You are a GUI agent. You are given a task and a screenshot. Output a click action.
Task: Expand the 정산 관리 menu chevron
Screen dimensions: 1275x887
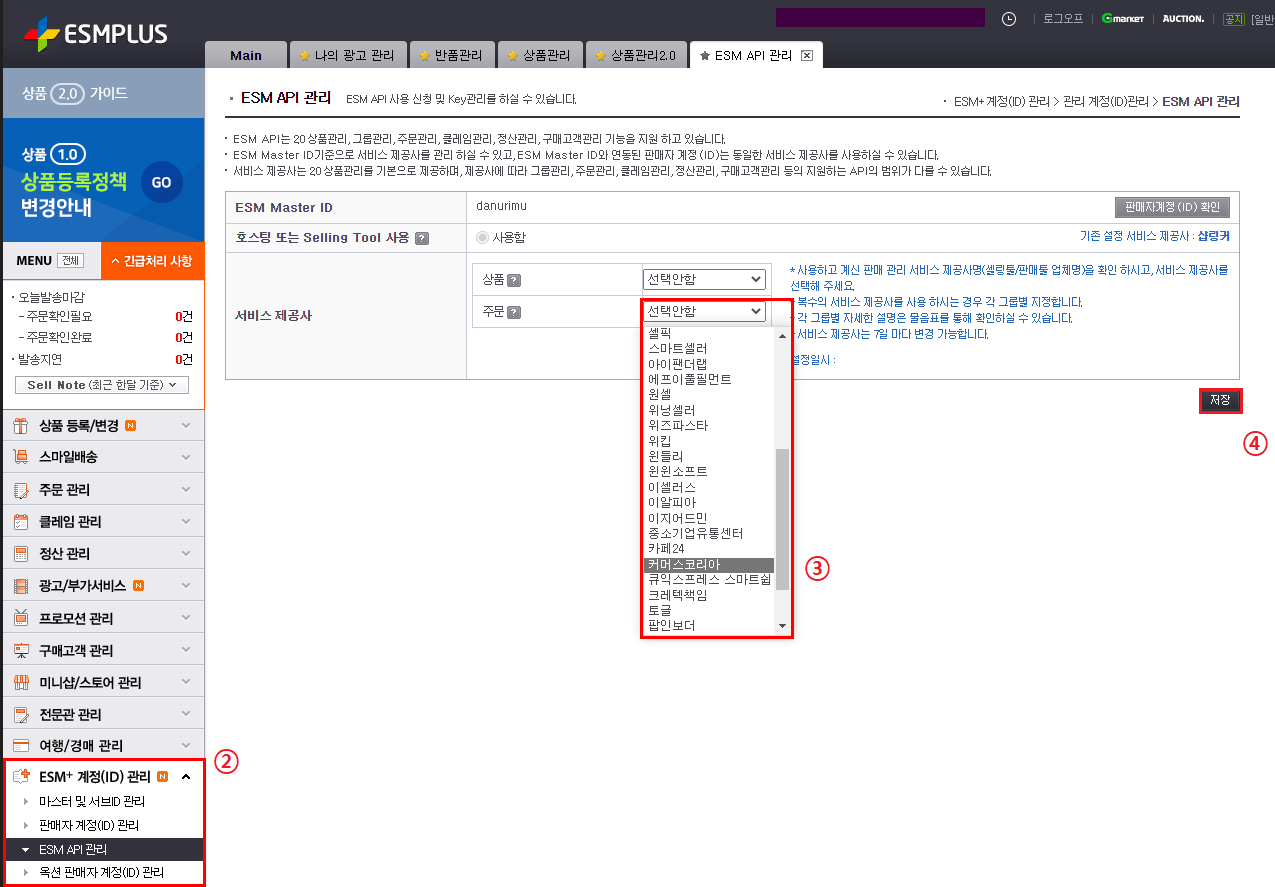[x=186, y=554]
